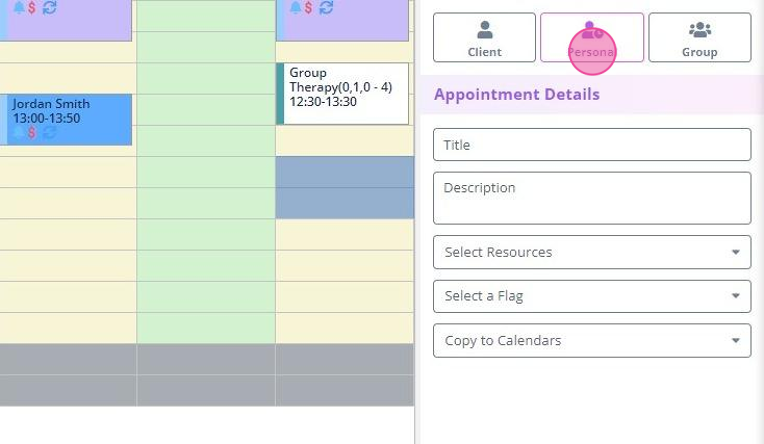Click into the Title field
764x444 pixels.
point(592,145)
